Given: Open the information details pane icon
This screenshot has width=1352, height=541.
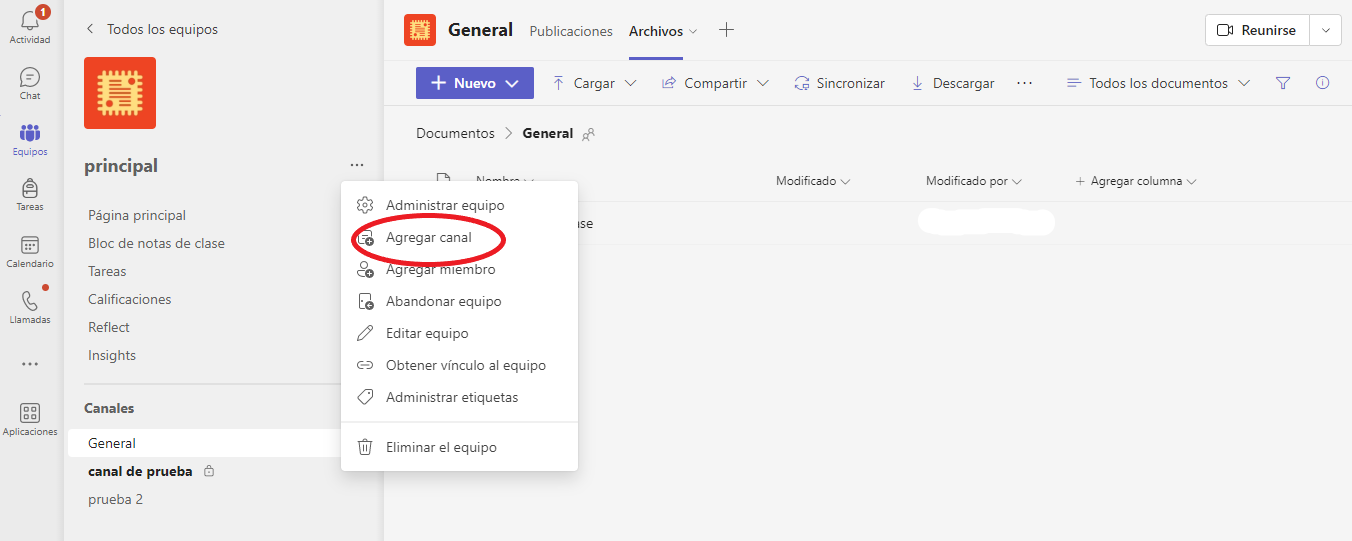Looking at the screenshot, I should tap(1322, 84).
